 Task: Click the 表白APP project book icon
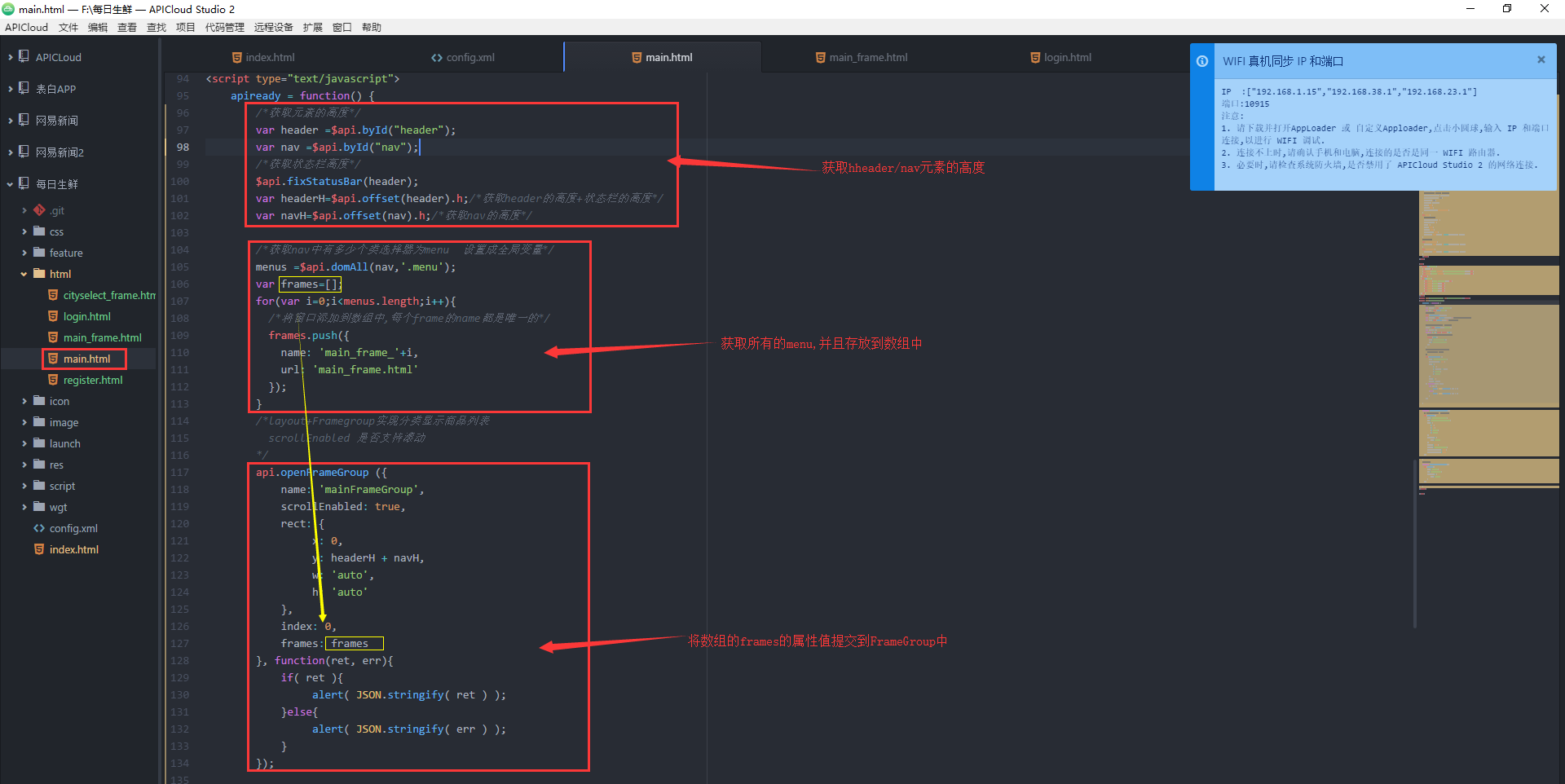pyautogui.click(x=22, y=88)
